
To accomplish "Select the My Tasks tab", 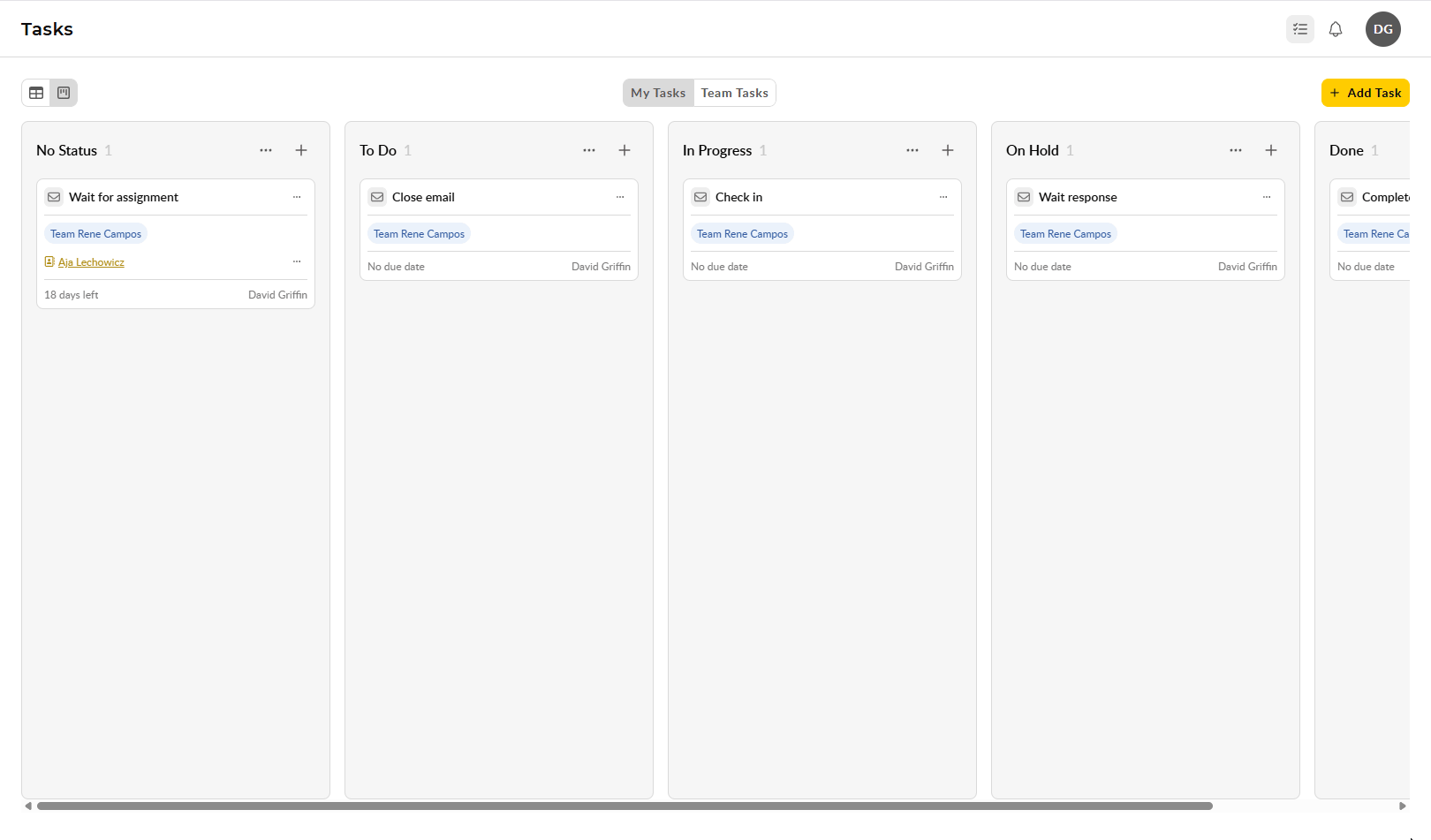I will 658,93.
